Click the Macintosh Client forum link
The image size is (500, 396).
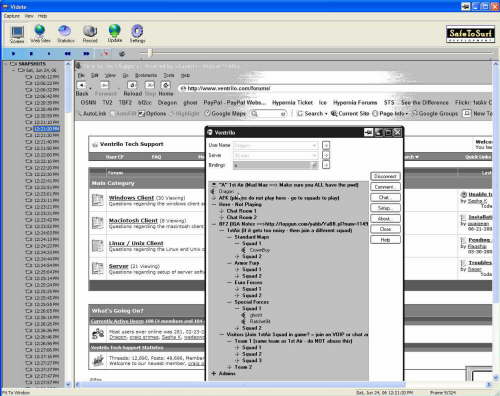tap(133, 220)
